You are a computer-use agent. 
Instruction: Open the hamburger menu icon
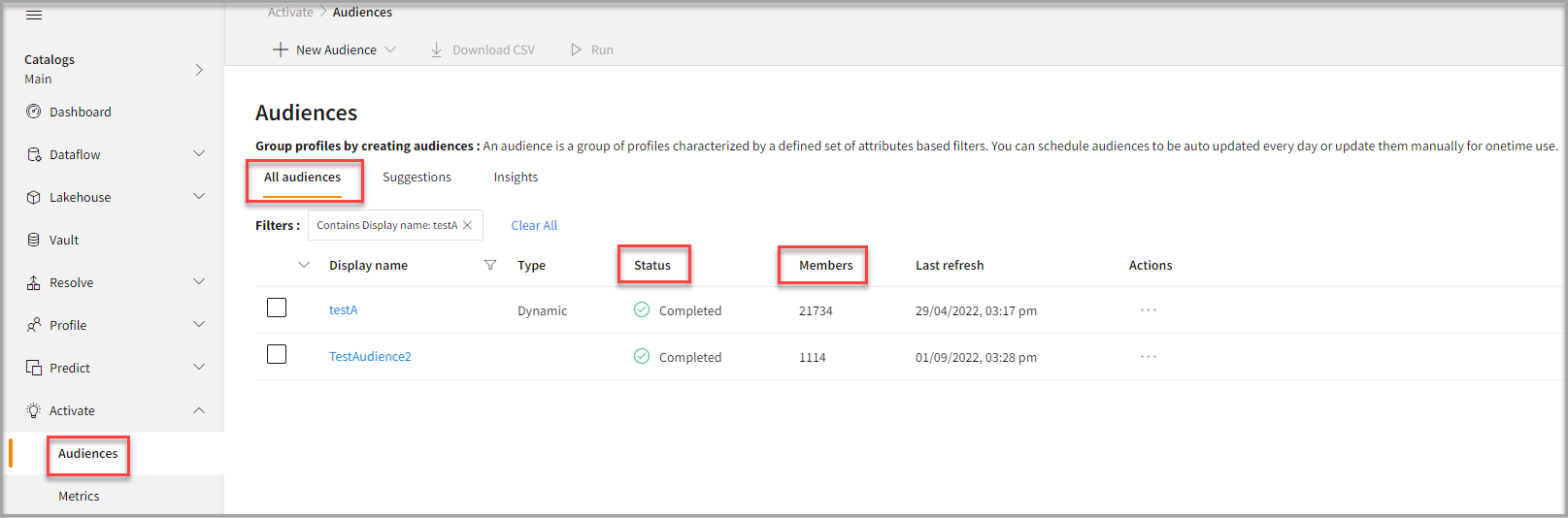coord(34,15)
